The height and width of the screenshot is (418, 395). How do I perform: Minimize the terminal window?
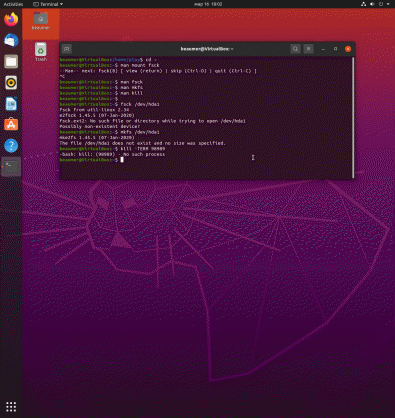tap(323, 49)
